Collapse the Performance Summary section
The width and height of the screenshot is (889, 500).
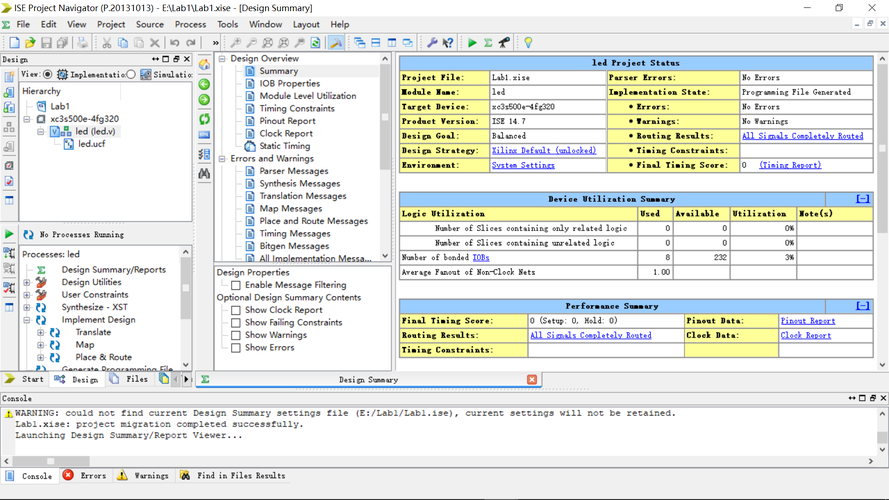coord(862,306)
